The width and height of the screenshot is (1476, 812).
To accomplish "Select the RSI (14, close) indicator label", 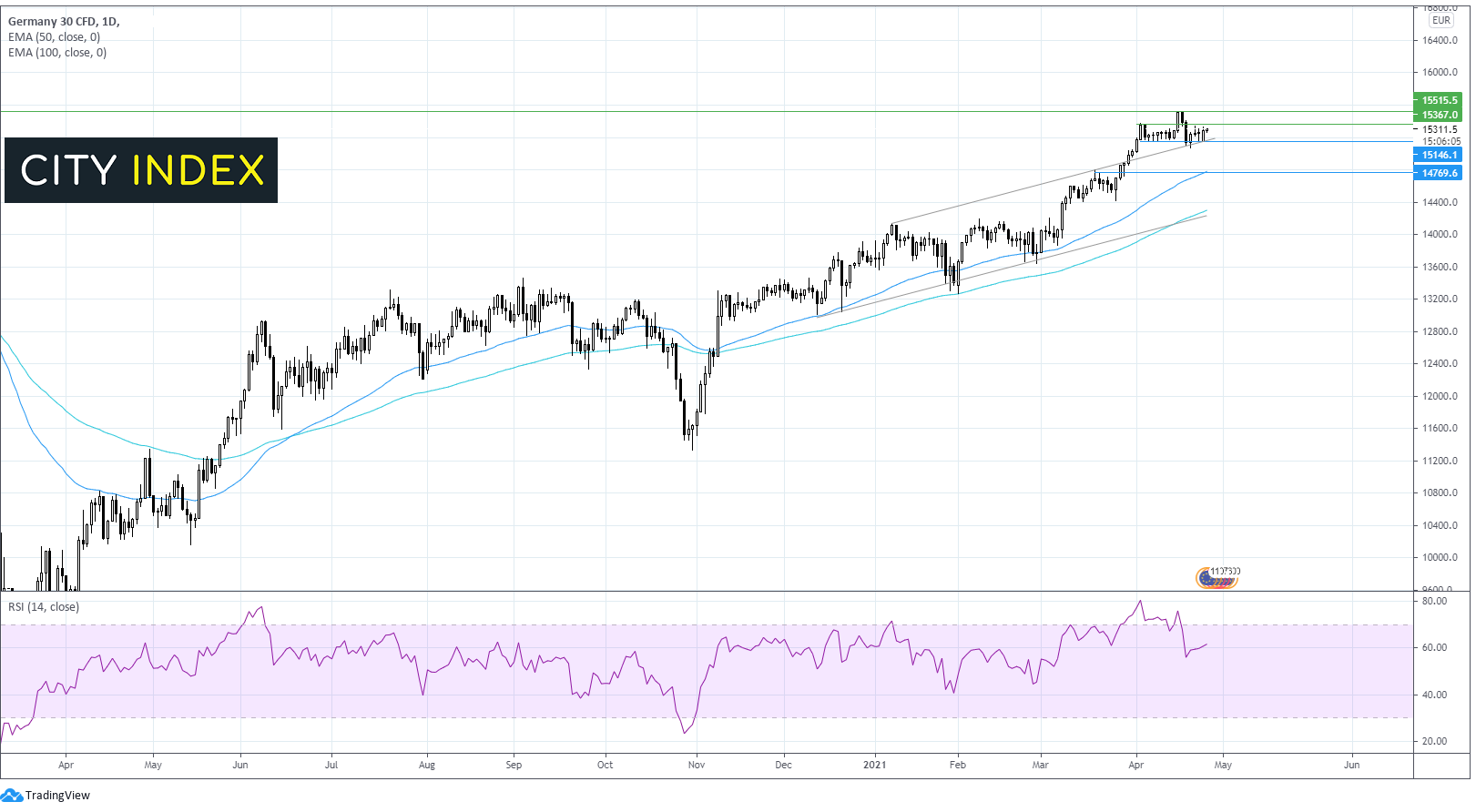I will coord(44,607).
